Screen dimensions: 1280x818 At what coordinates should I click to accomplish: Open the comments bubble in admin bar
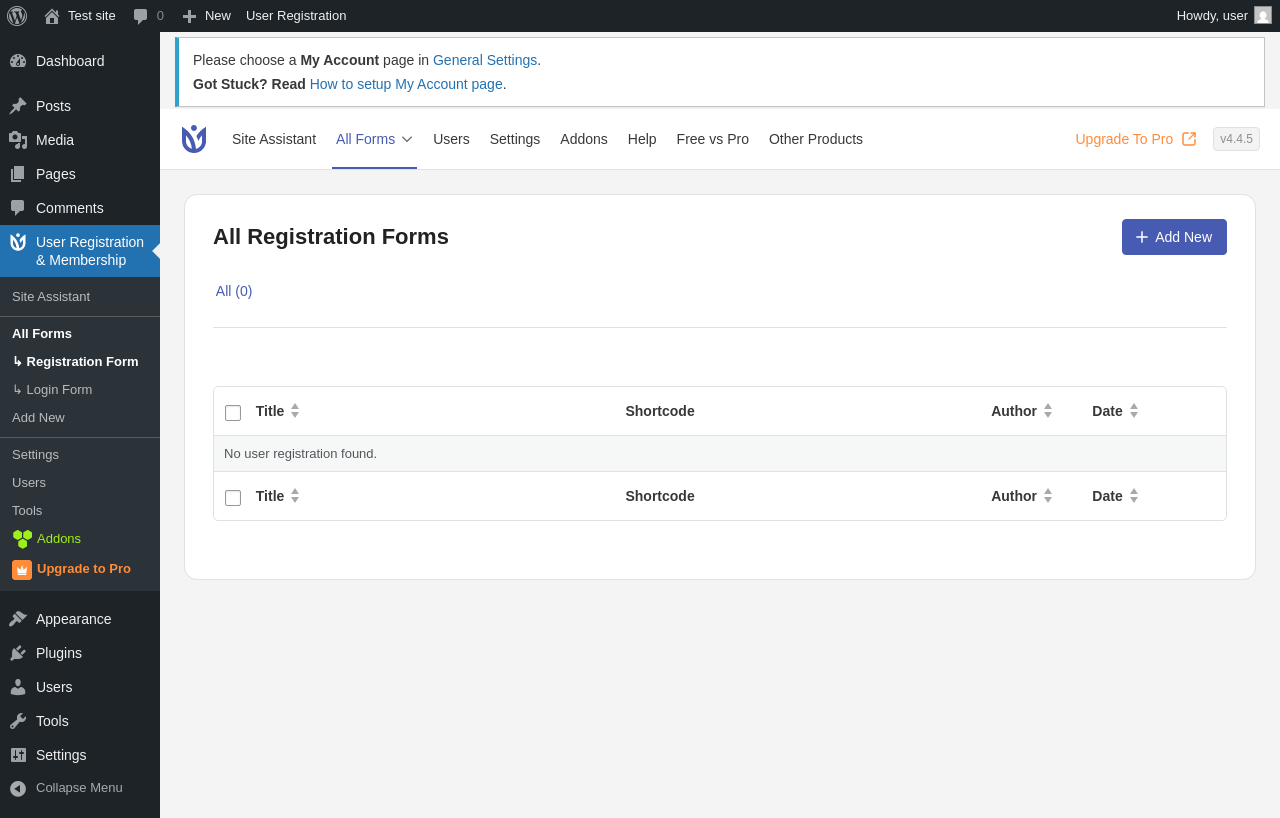(141, 16)
